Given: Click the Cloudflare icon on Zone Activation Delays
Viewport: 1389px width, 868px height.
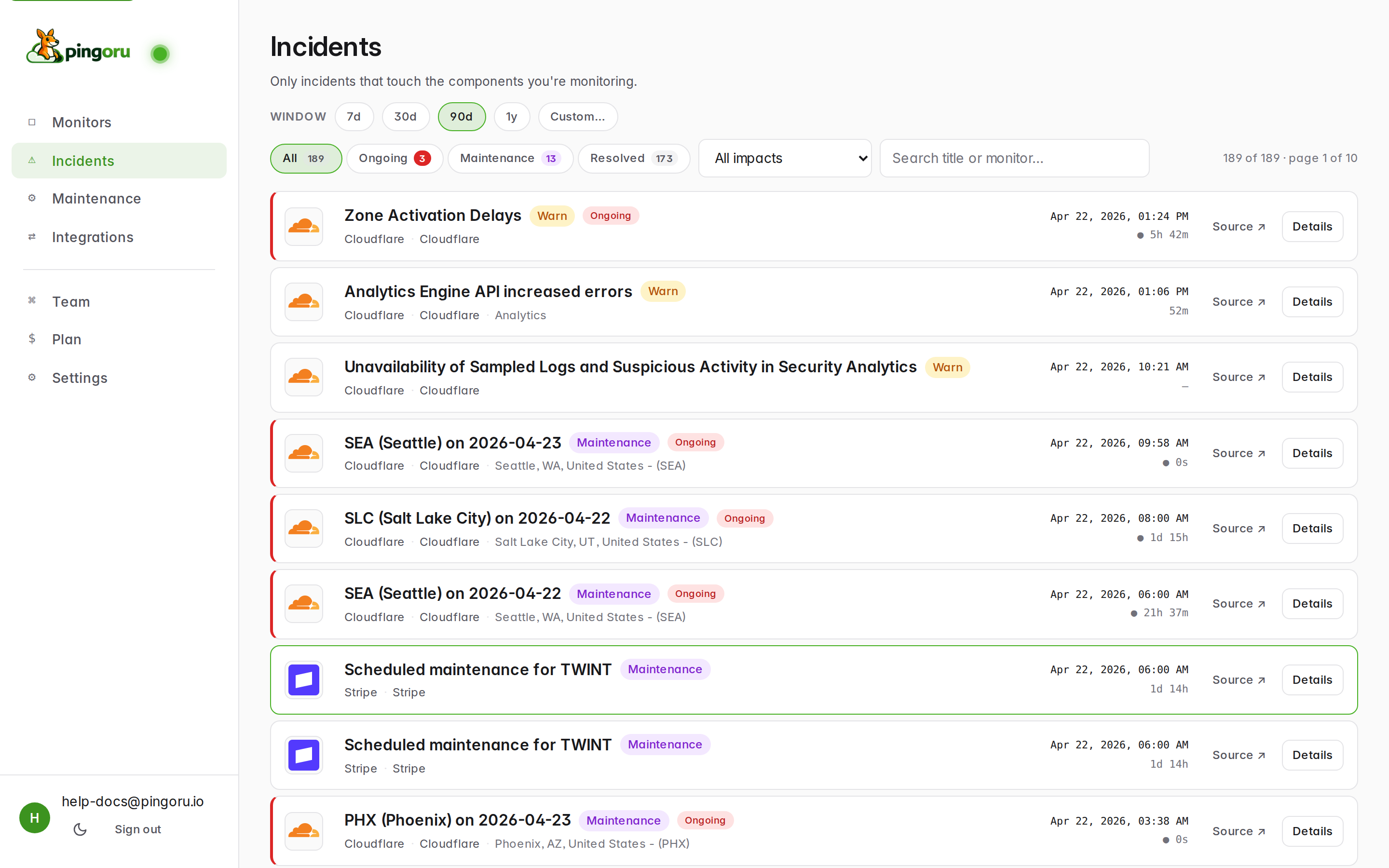Looking at the screenshot, I should [x=304, y=226].
